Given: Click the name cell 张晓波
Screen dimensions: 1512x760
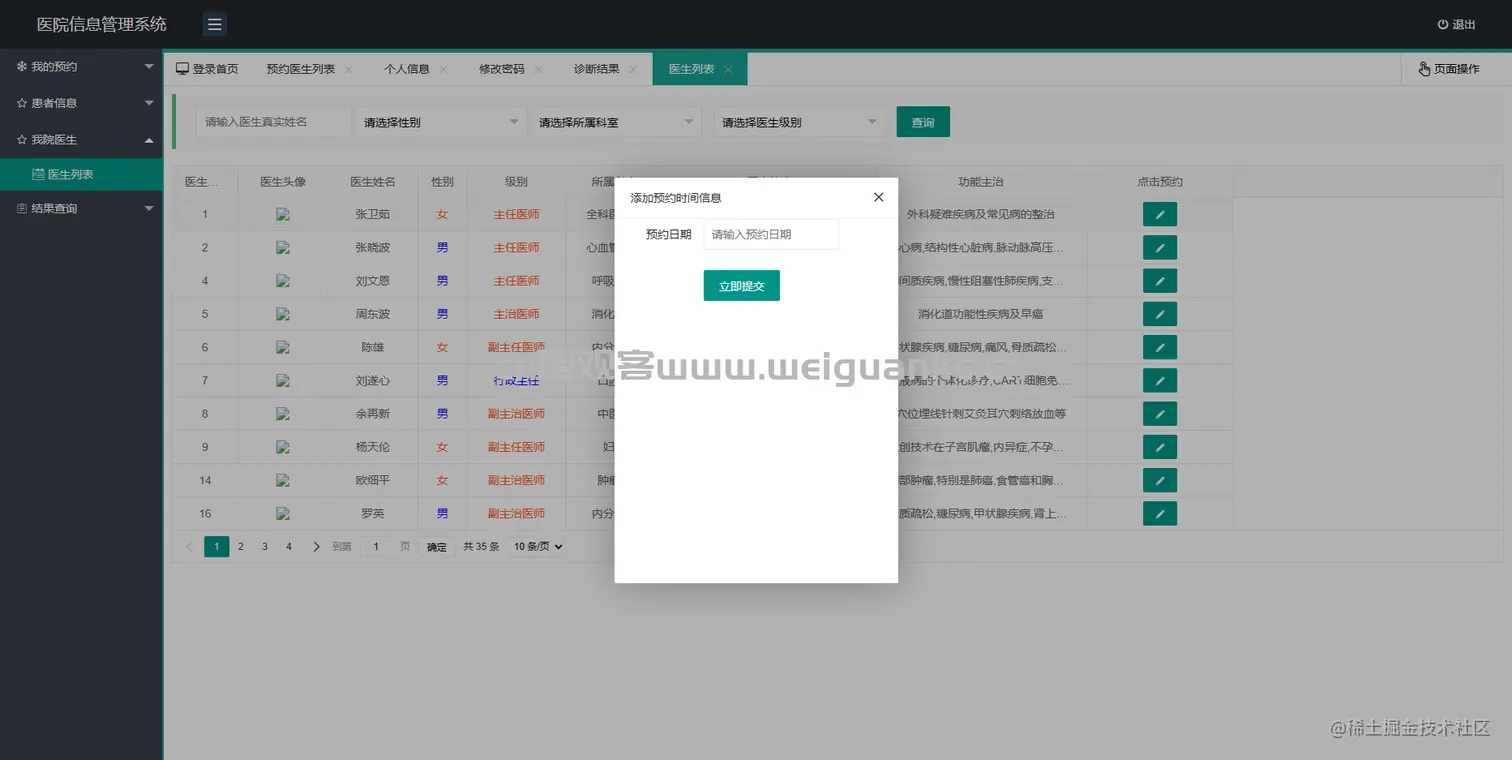Looking at the screenshot, I should [373, 247].
